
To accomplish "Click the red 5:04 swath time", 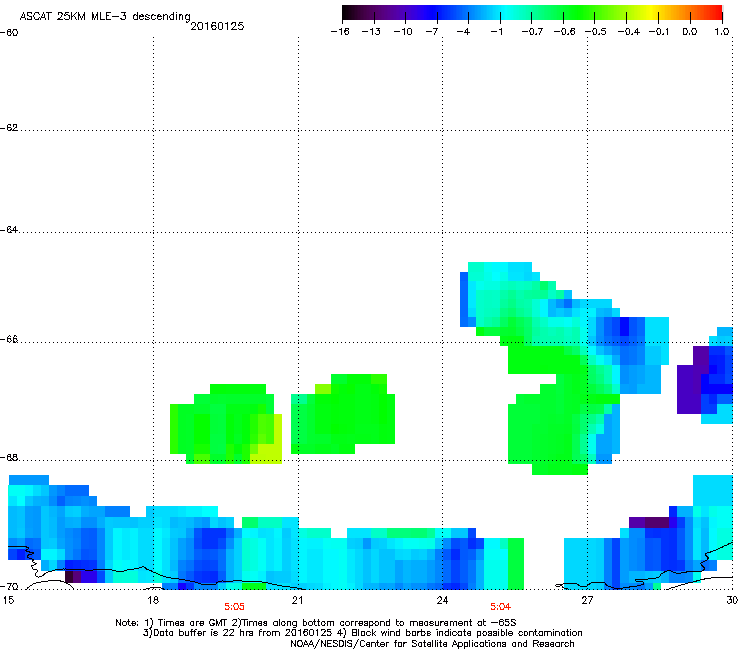I will (x=500, y=607).
